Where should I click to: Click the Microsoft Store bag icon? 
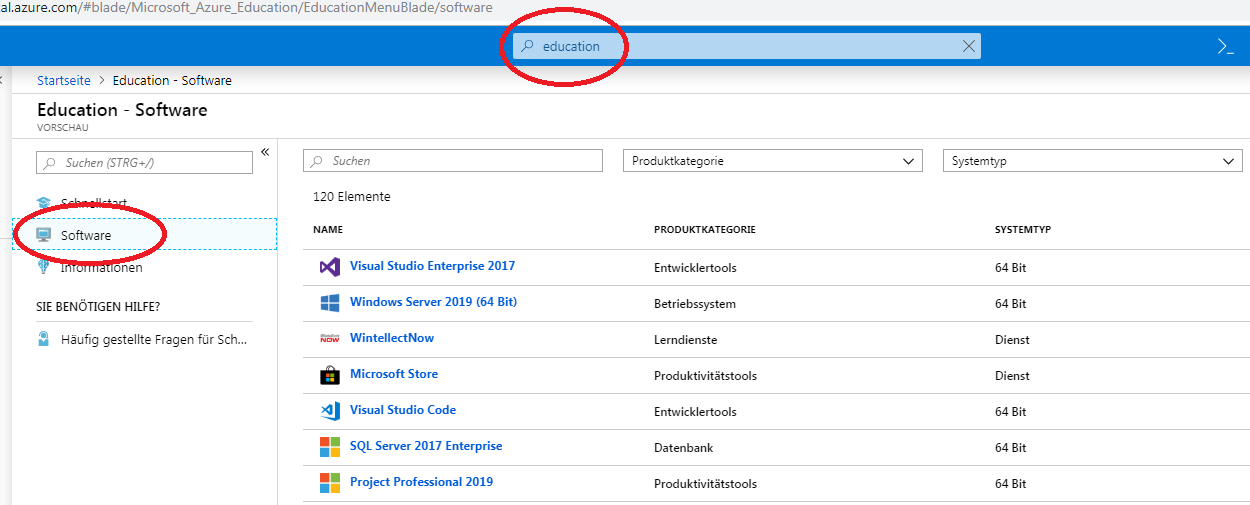[x=330, y=375]
